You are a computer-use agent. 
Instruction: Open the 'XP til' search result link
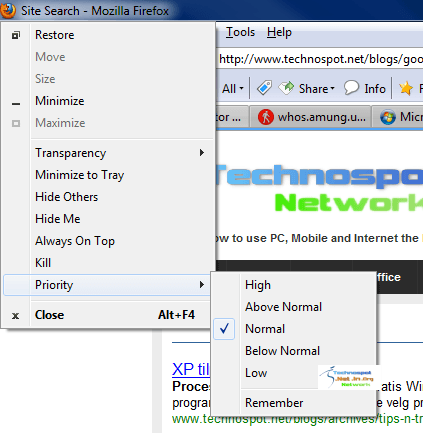(191, 369)
